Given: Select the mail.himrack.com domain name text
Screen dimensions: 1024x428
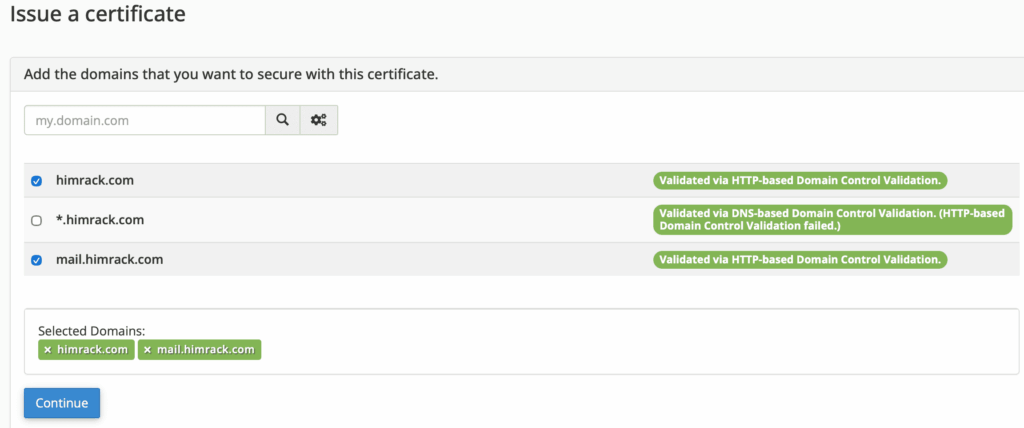Looking at the screenshot, I should pyautogui.click(x=110, y=259).
